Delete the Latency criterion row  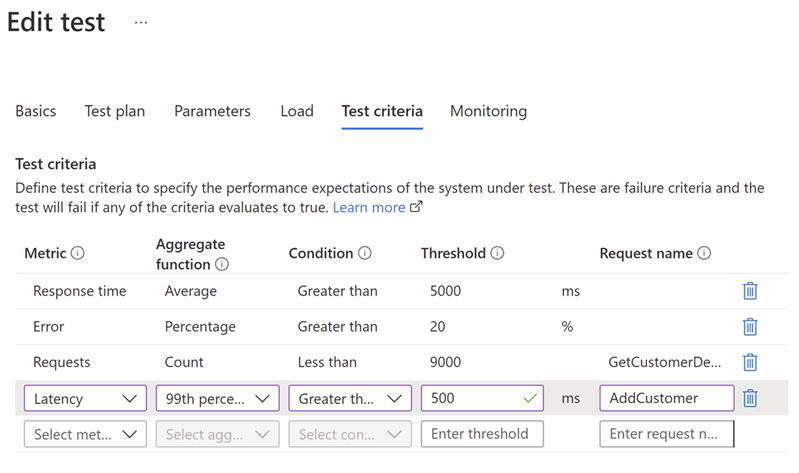point(750,398)
